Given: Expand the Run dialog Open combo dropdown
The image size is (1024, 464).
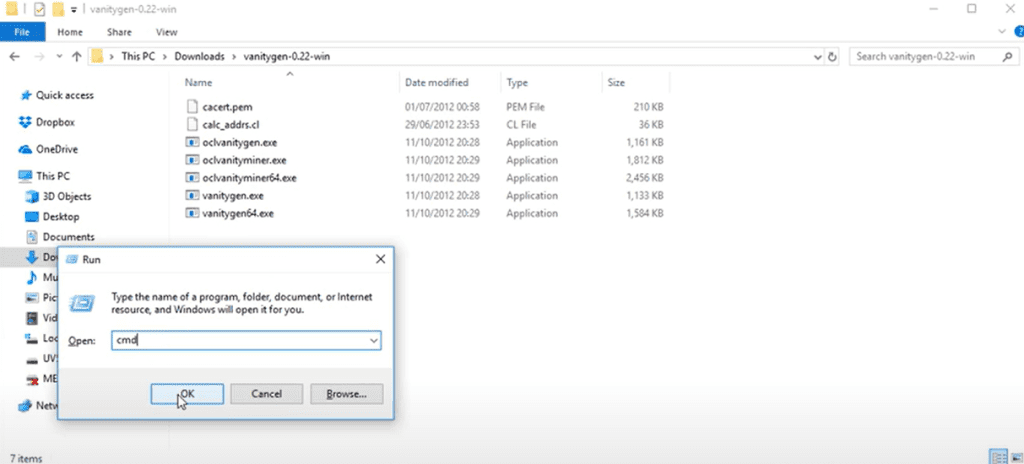Looking at the screenshot, I should click(373, 341).
